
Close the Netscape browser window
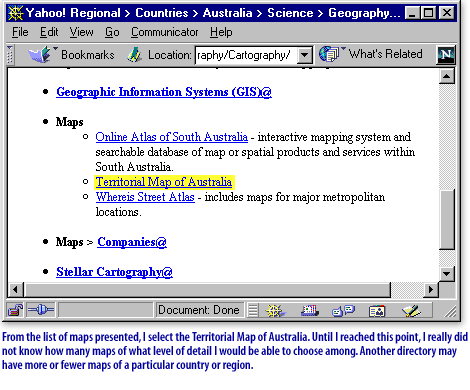click(446, 13)
